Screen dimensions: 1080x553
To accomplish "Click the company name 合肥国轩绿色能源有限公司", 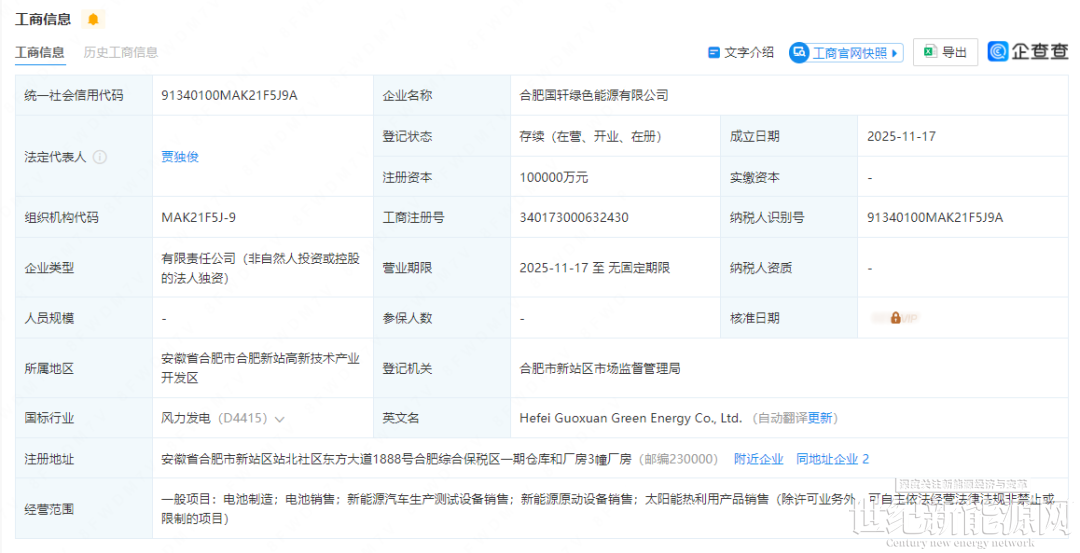I will pos(594,96).
